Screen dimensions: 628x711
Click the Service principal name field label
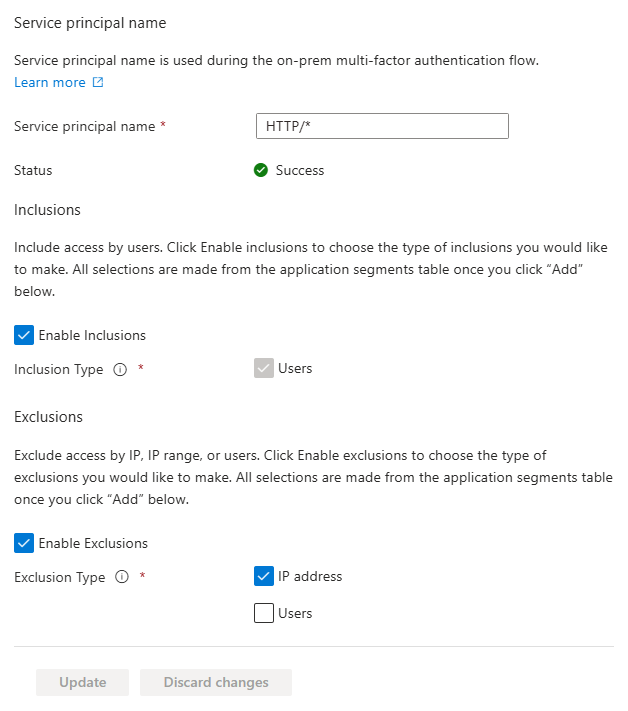(85, 127)
